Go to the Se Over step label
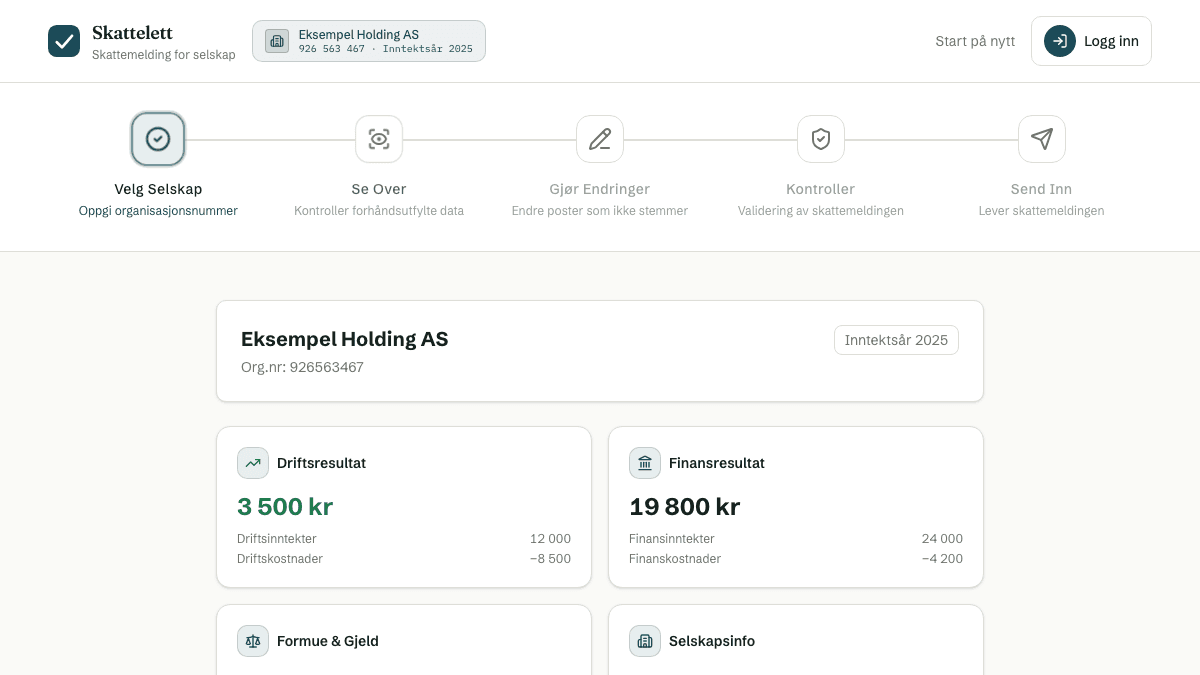This screenshot has height=675, width=1200. point(379,189)
